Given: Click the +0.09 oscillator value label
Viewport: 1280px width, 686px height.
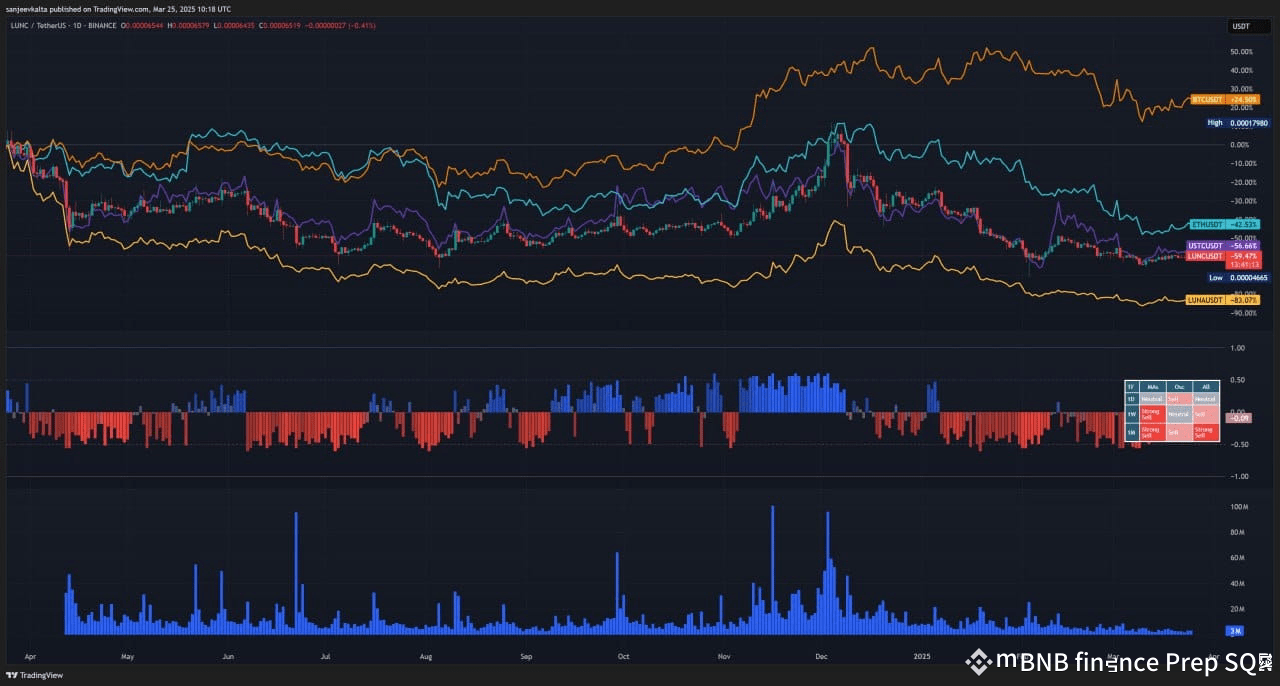Looking at the screenshot, I should [x=1237, y=417].
